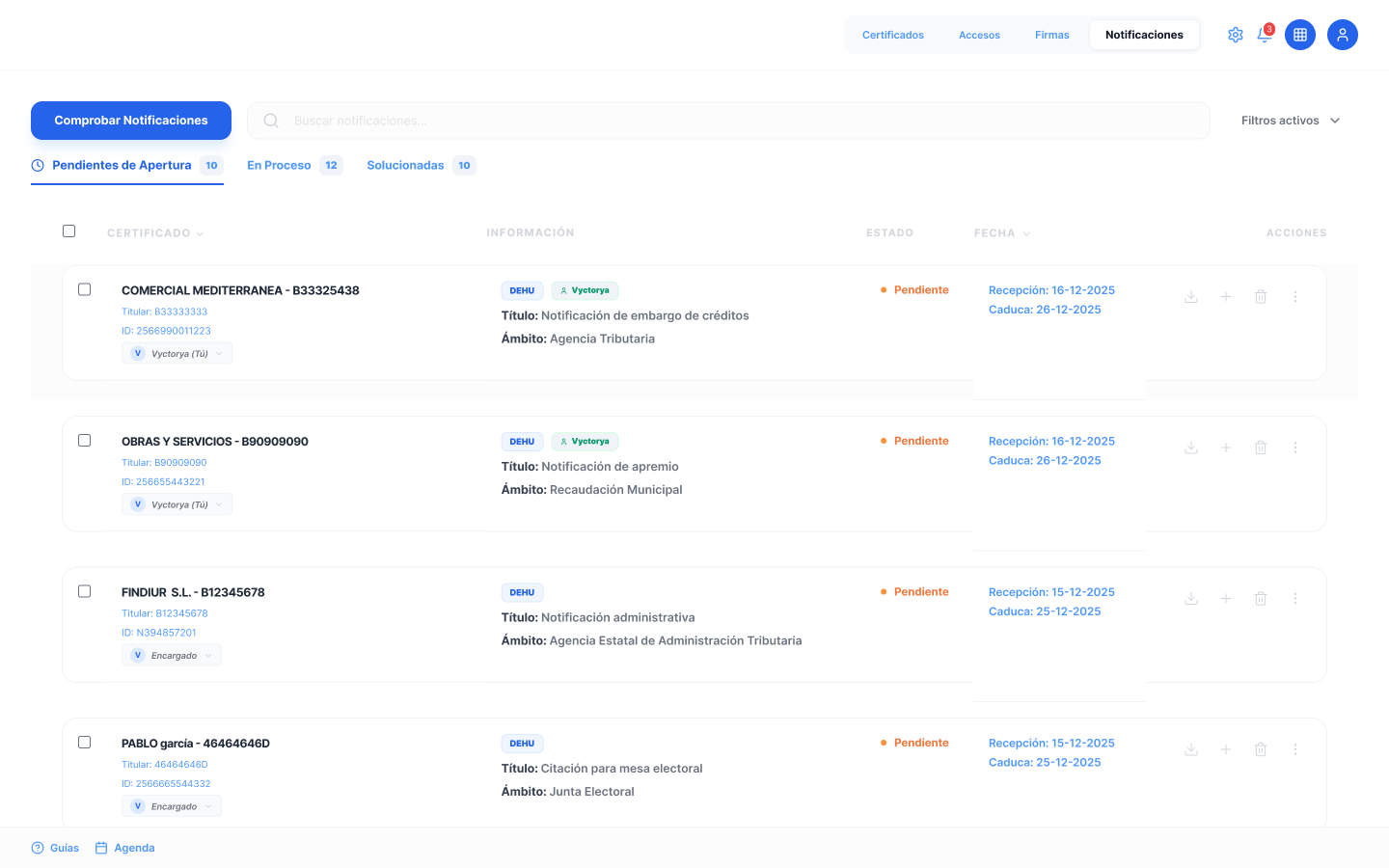The image size is (1389, 868).
Task: Open the notifications bell icon
Action: [x=1265, y=35]
